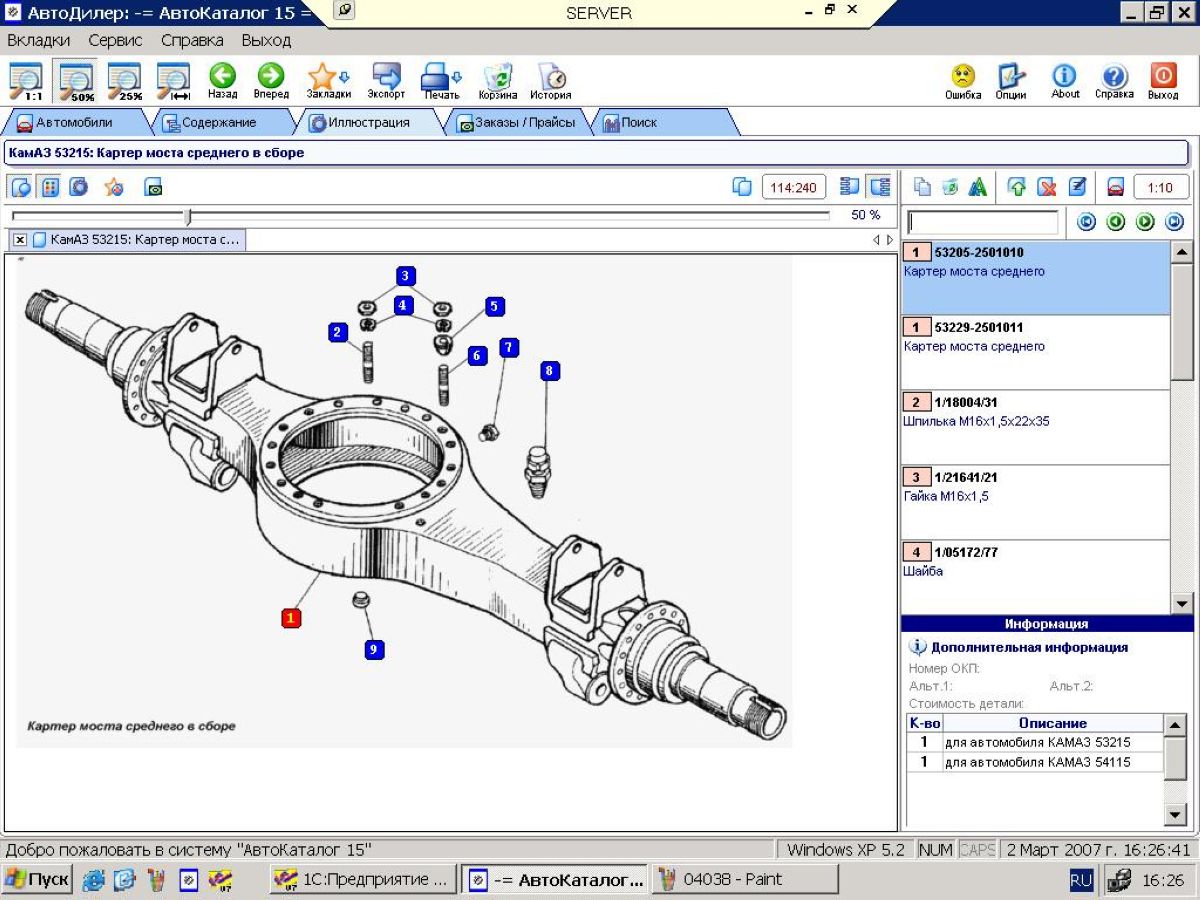Click the Экспорт export icon
The width and height of the screenshot is (1200, 900).
[386, 82]
